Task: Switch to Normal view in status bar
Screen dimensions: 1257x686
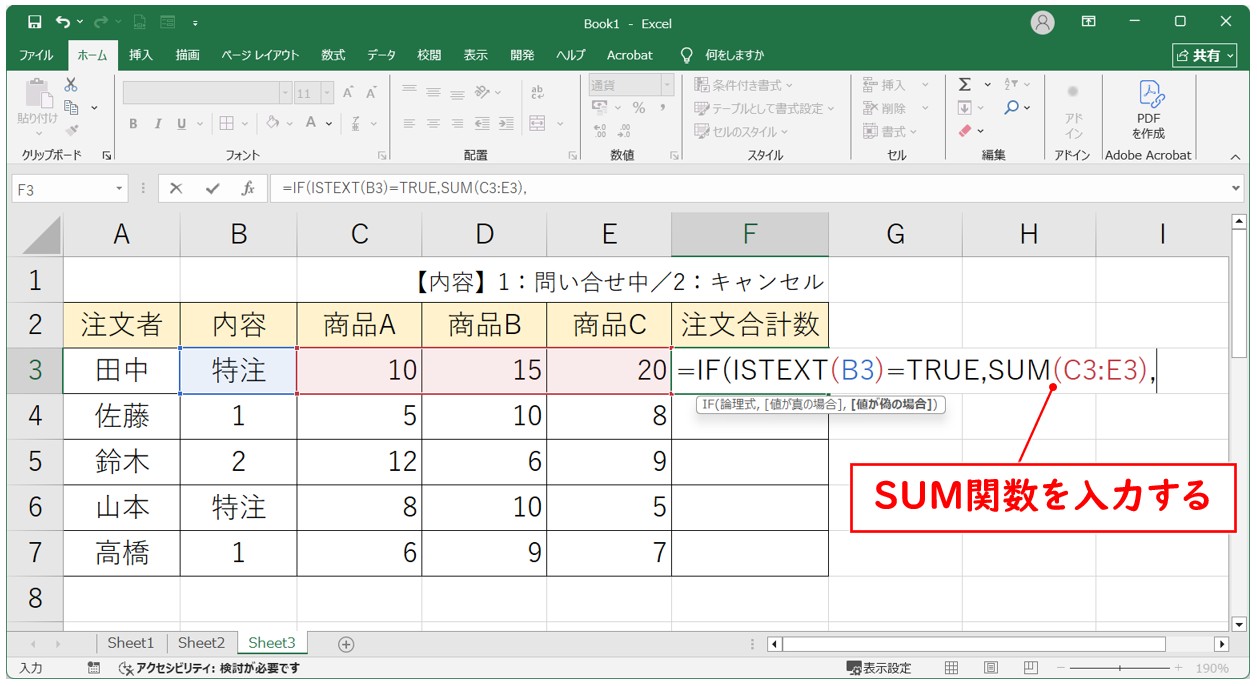Action: [x=952, y=668]
